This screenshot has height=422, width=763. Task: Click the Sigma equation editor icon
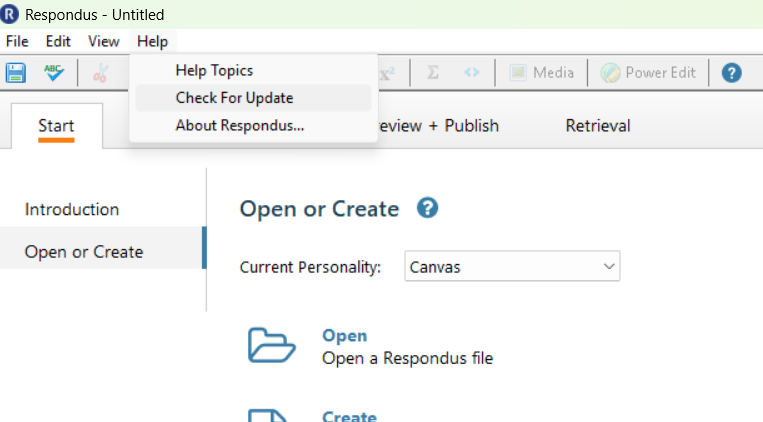pos(433,73)
